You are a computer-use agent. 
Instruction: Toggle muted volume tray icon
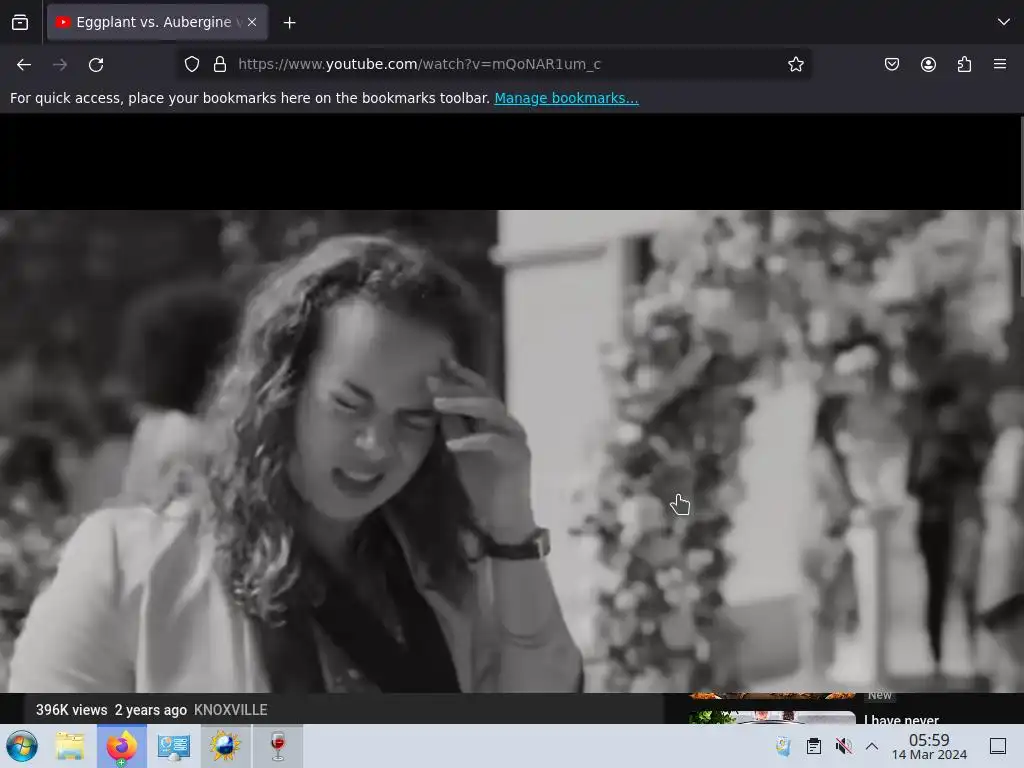(x=843, y=746)
